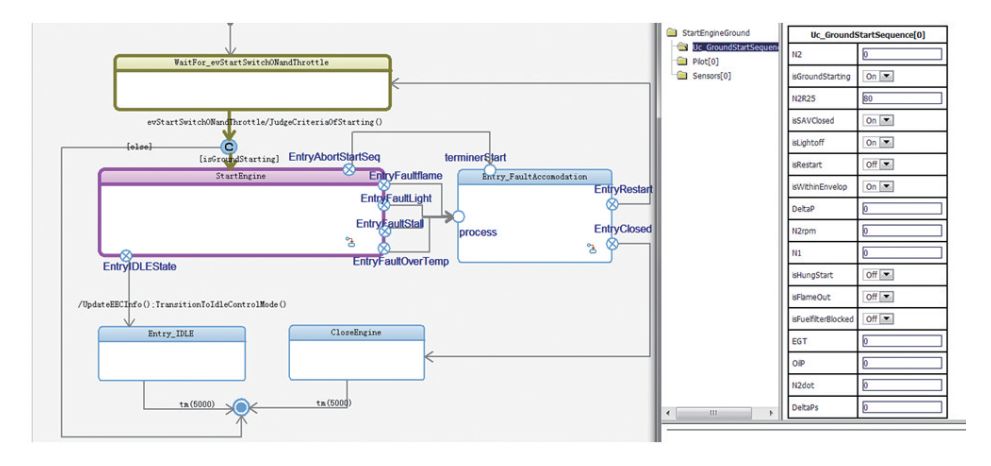Open the isHungStart dropdown
991x466 pixels.
click(x=887, y=275)
